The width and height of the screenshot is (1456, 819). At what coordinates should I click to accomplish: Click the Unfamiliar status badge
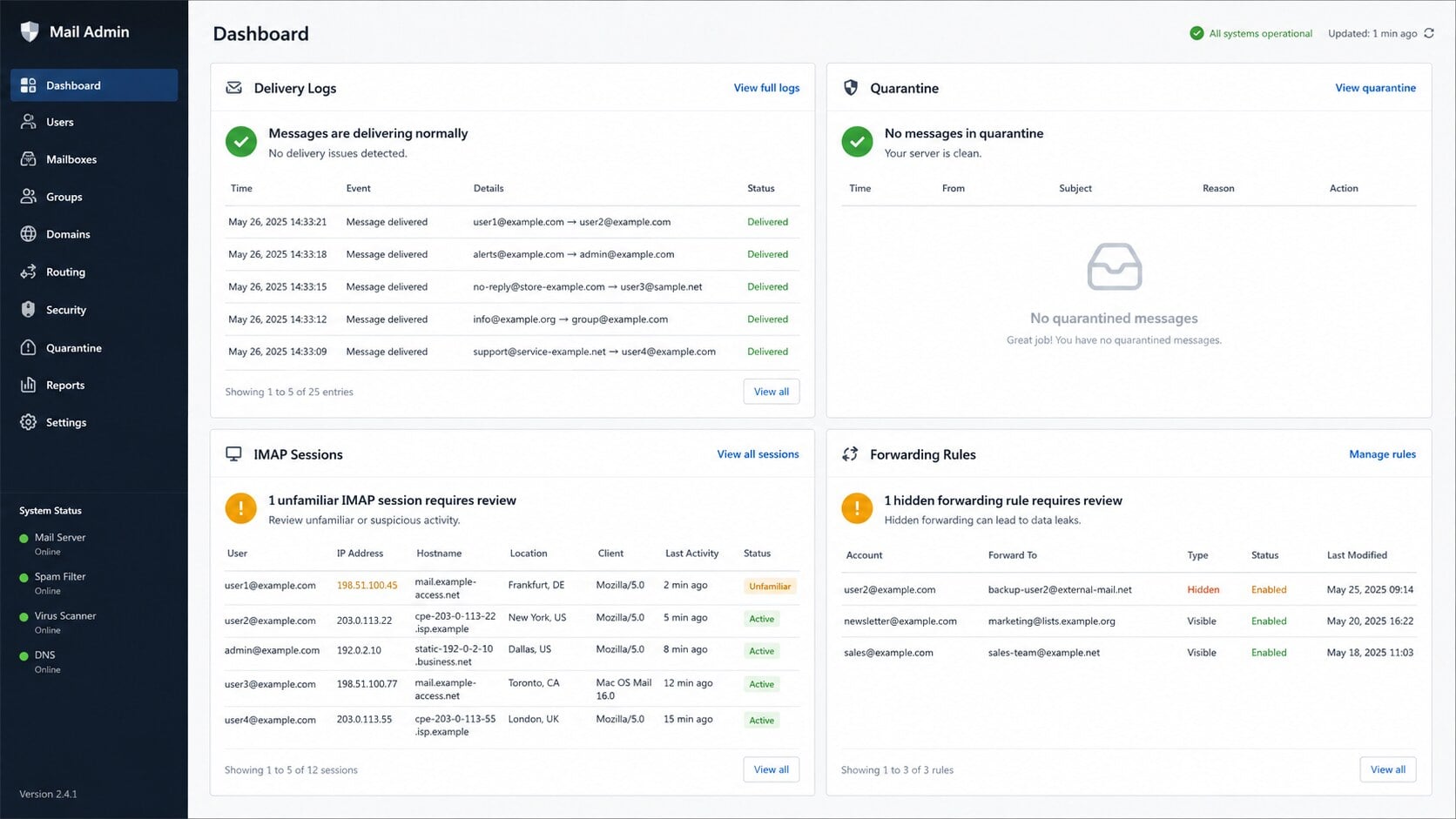coord(770,587)
